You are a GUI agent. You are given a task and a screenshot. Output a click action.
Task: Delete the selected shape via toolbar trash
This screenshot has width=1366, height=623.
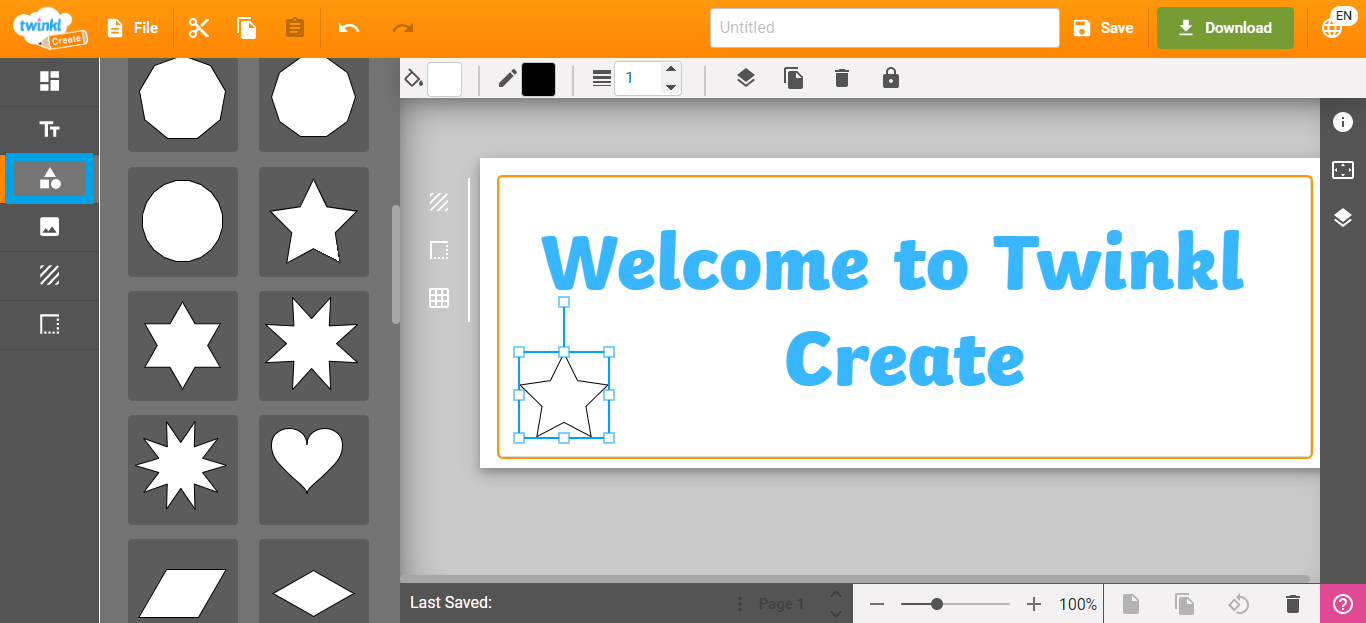tap(842, 78)
